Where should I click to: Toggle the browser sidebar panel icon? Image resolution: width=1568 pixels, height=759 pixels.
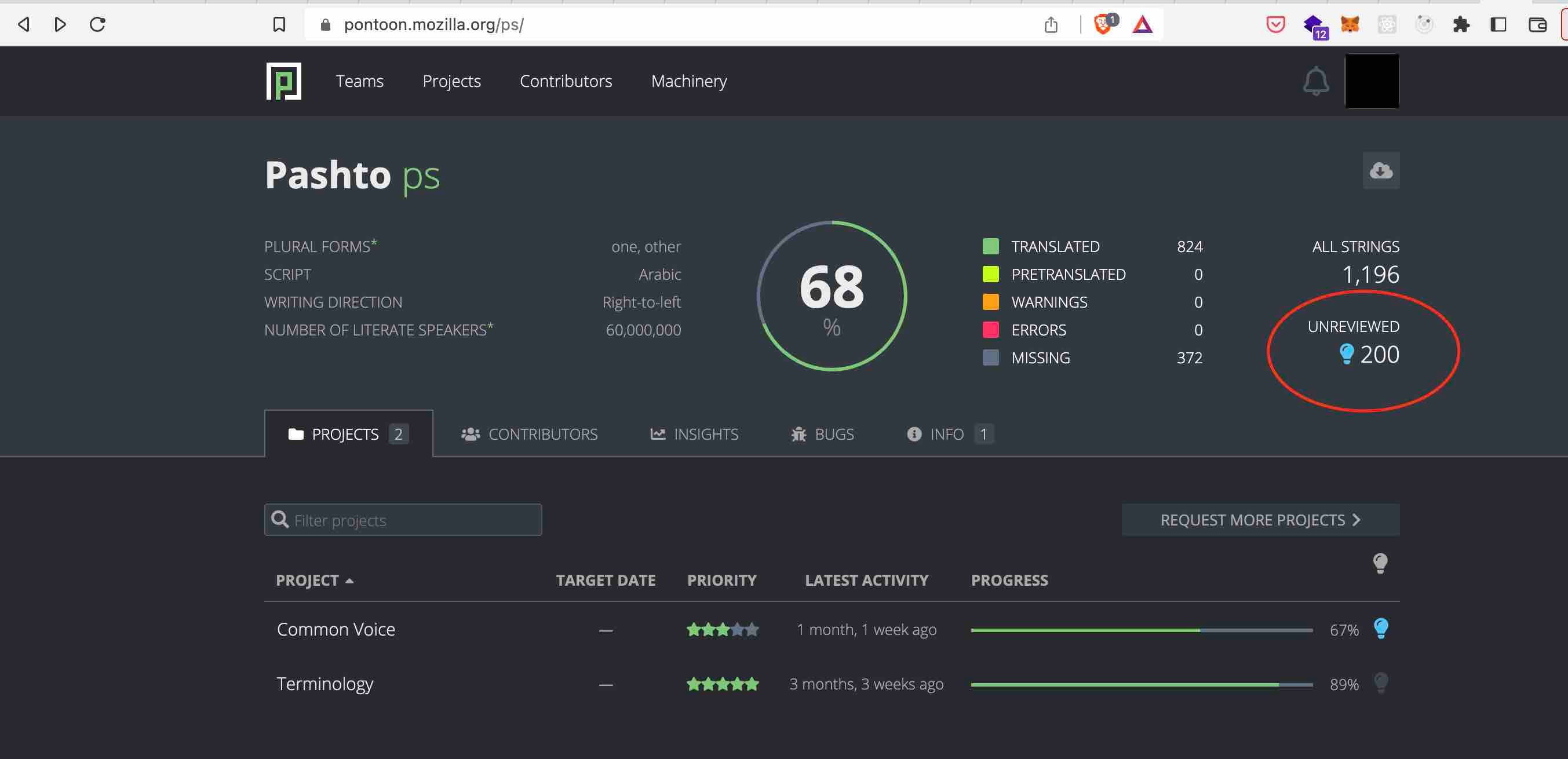click(1498, 24)
